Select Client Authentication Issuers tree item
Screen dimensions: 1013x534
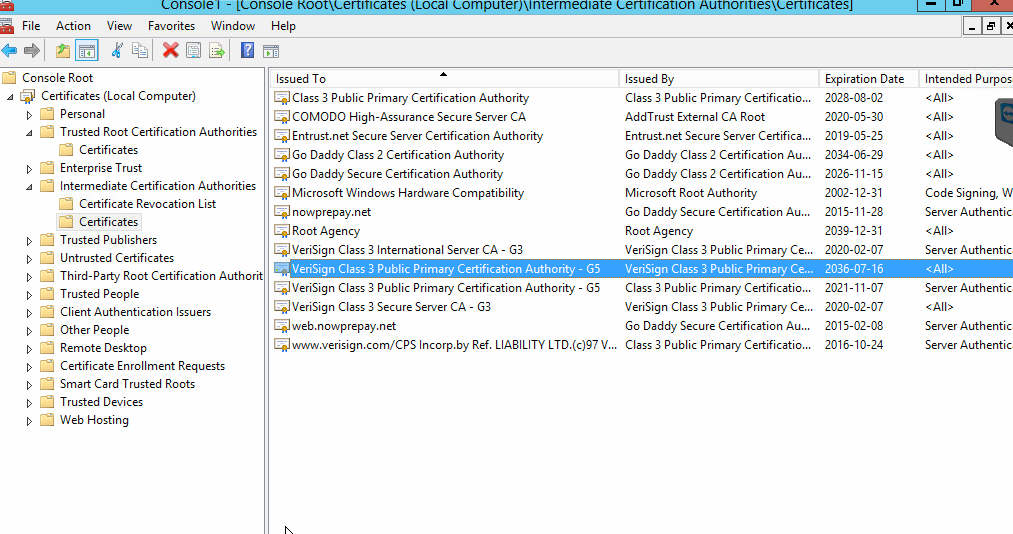[135, 312]
